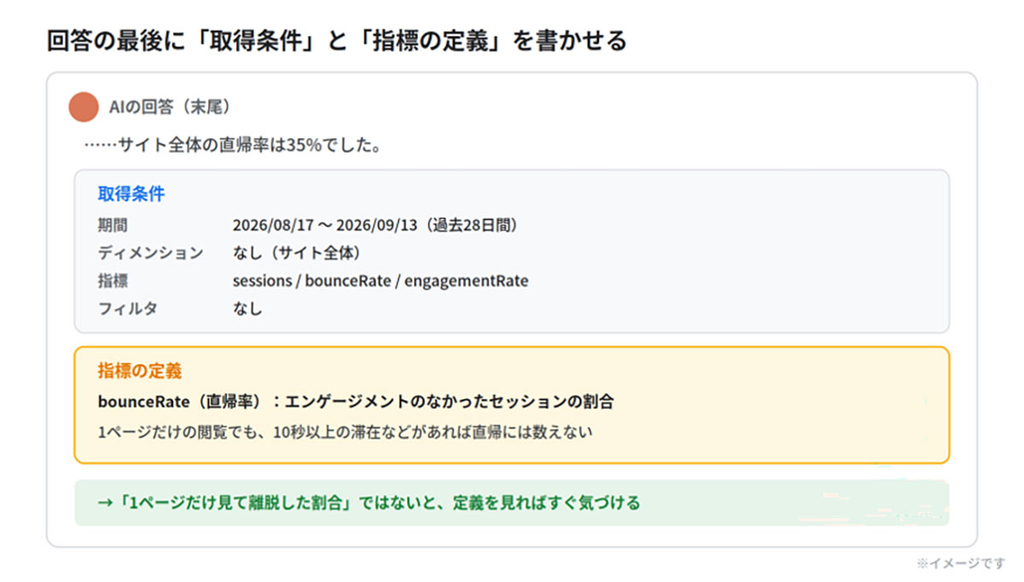Click the 指標 row label in 取得条件
The image size is (1024, 582).
(112, 281)
